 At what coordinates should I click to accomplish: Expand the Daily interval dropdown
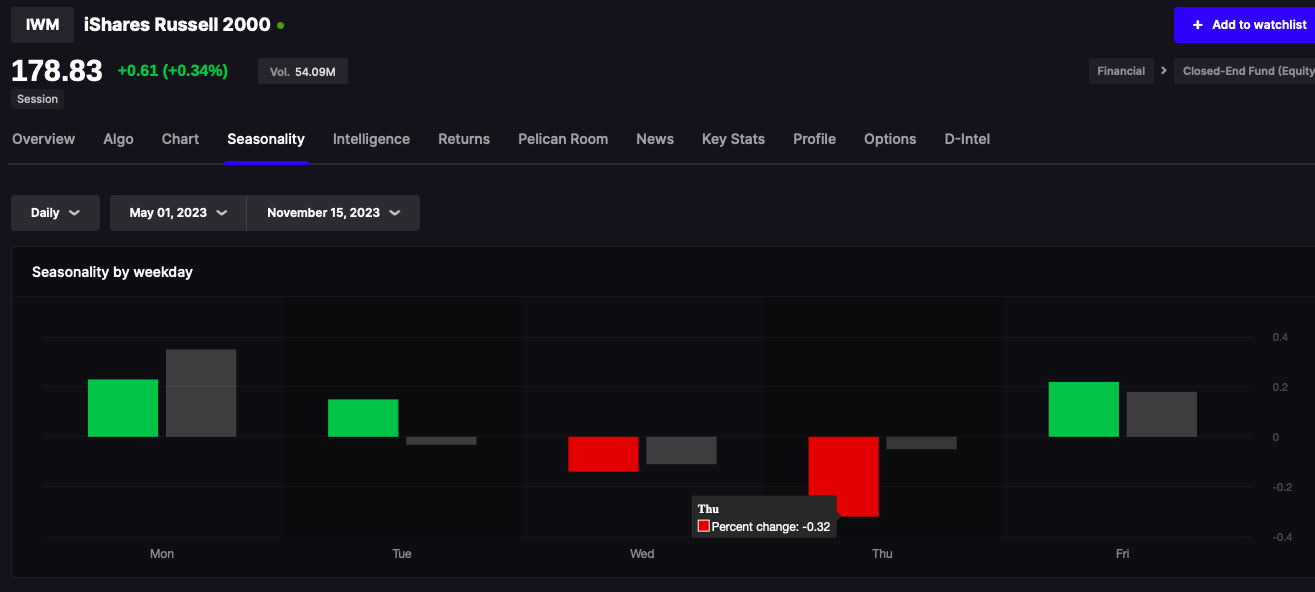coord(55,213)
